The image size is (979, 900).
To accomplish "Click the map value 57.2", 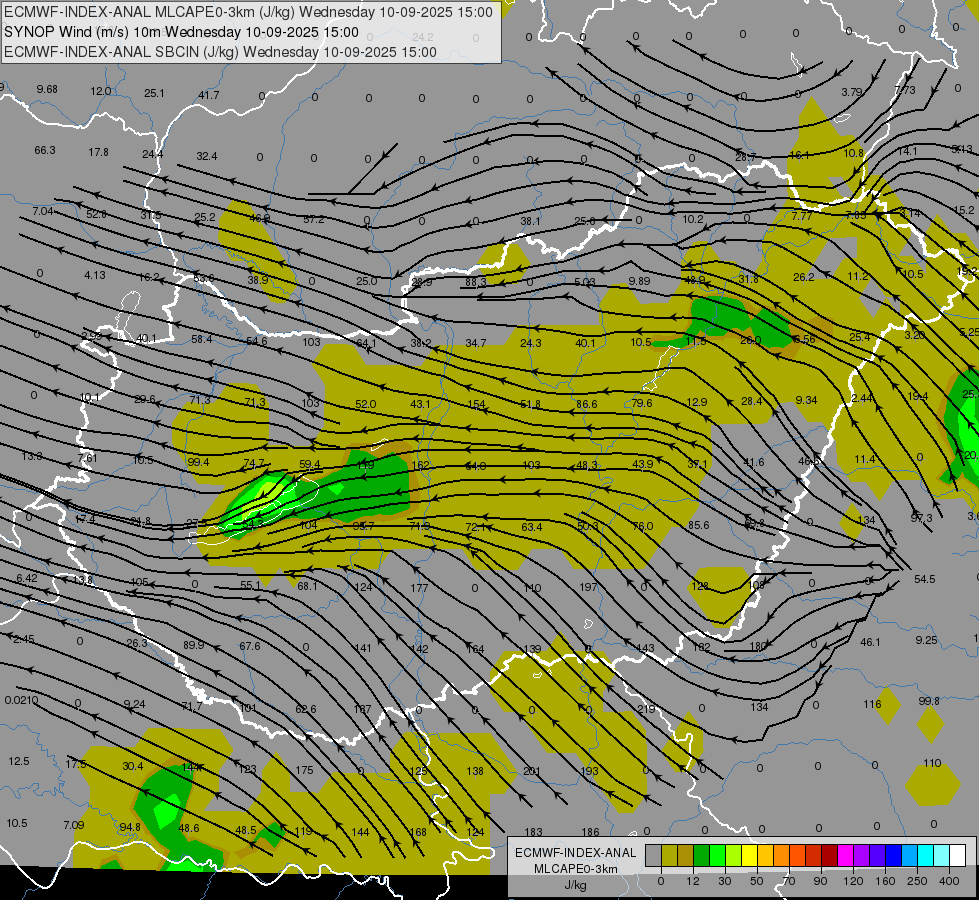I will 314,219.
